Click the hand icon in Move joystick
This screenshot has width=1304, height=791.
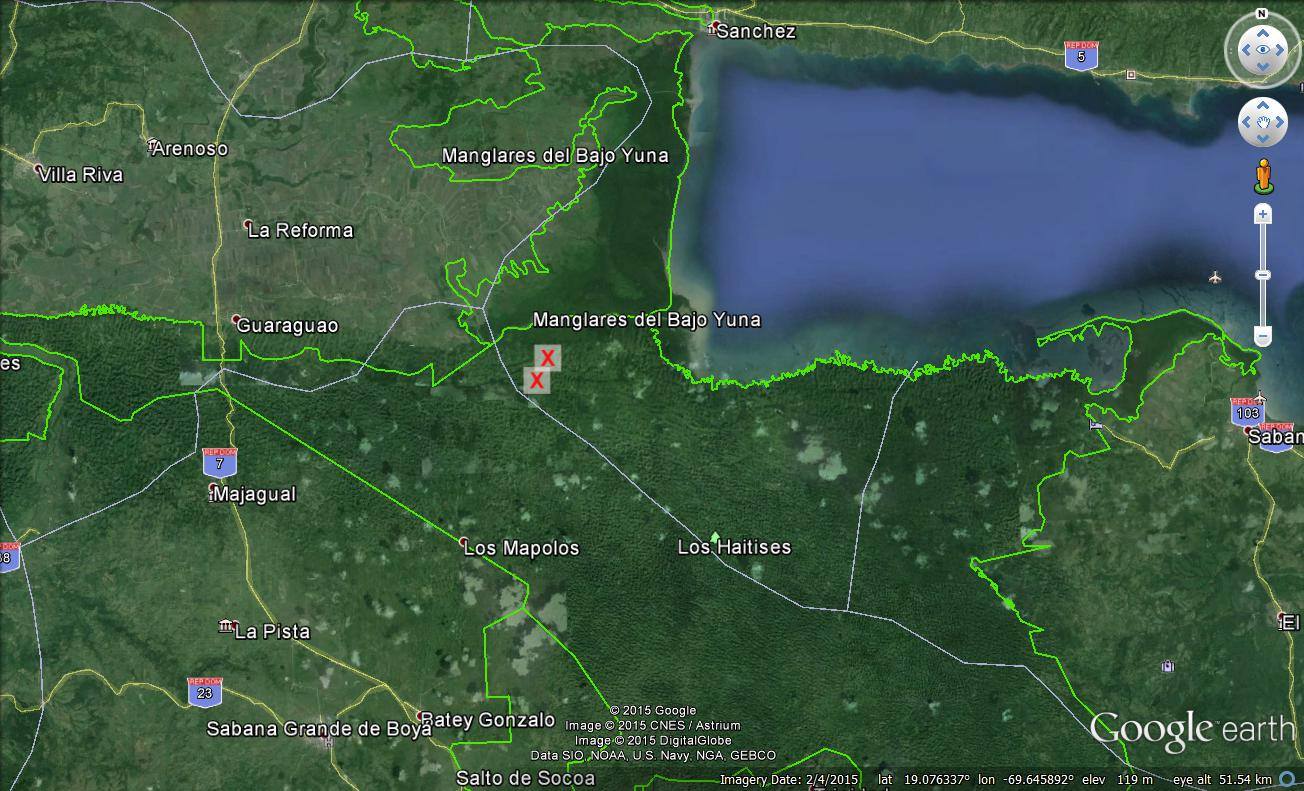(1262, 123)
